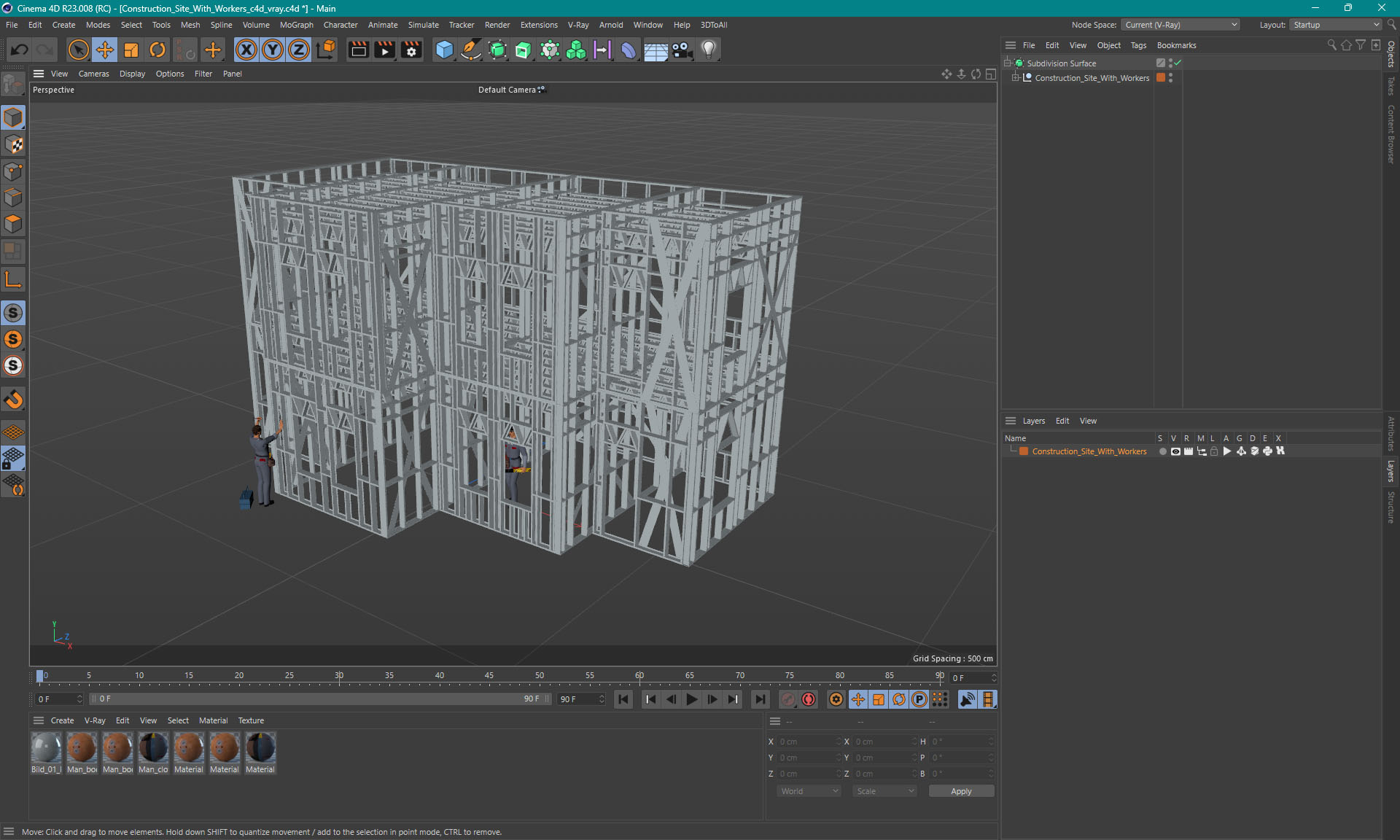Enable the Axis mode tool
The image size is (1400, 840).
(13, 279)
